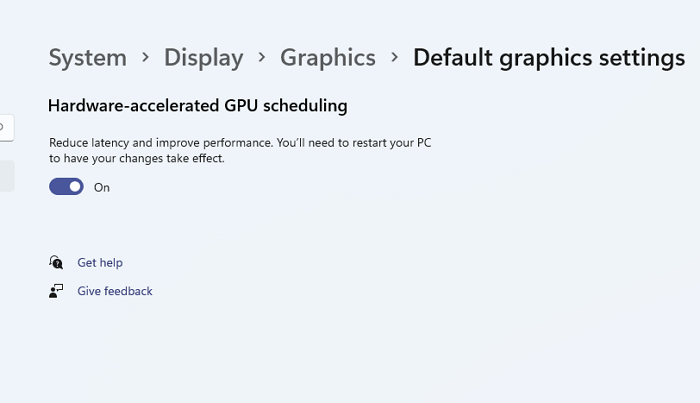
Task: Click the Get help icon
Action: pos(56,262)
